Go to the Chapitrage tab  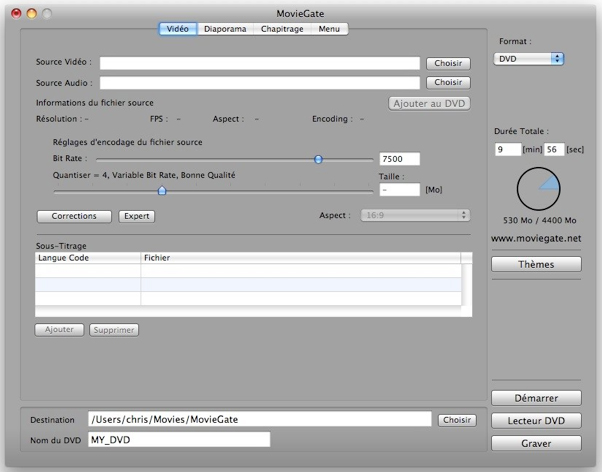point(282,29)
